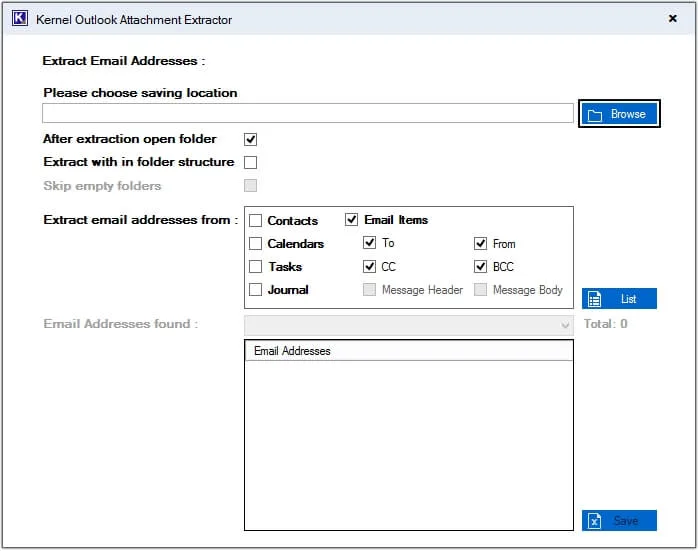Check the Calendars checkbox

pos(255,244)
